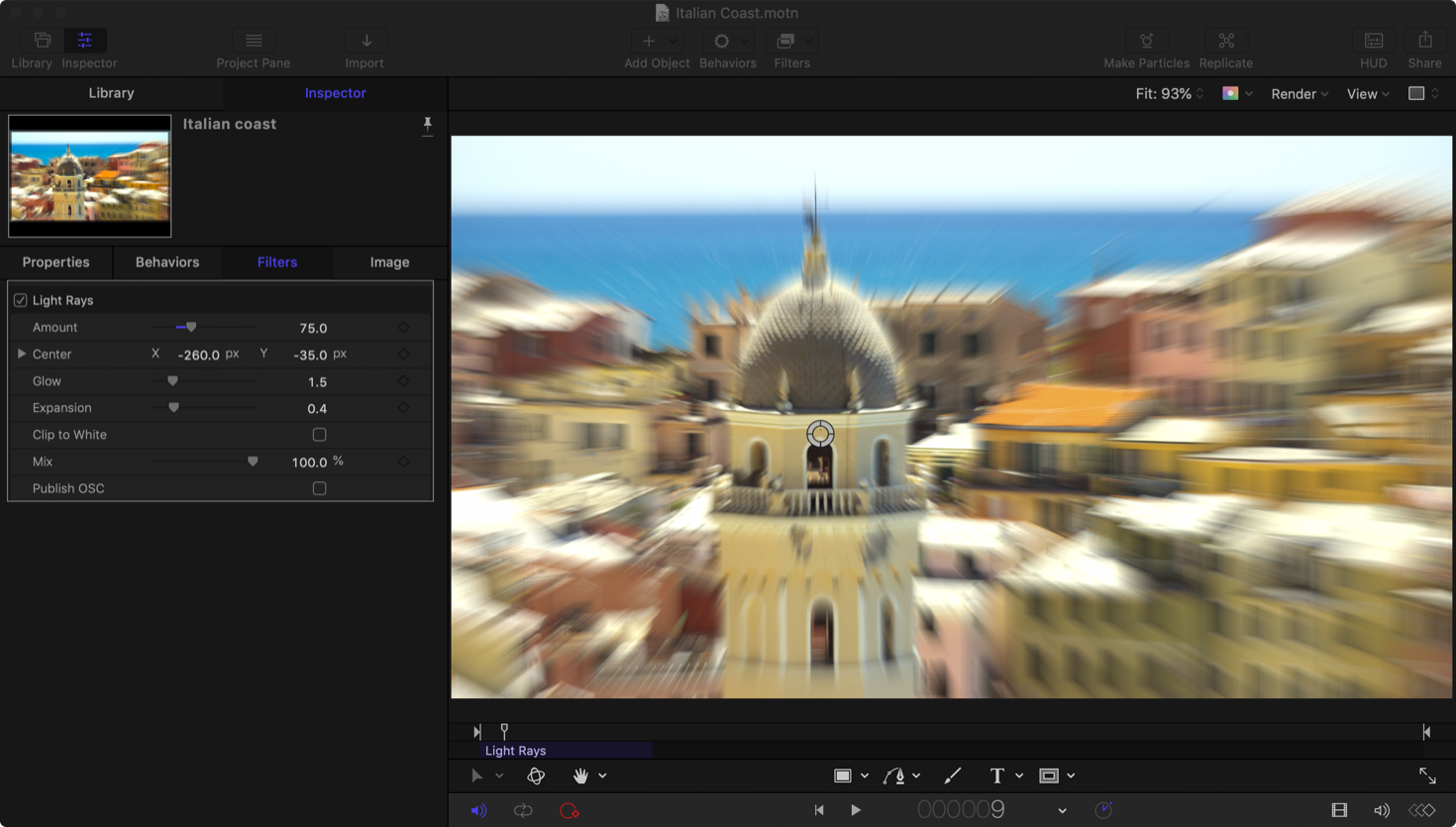This screenshot has height=827, width=1456.
Task: Enable Clip to White checkbox
Action: click(319, 435)
